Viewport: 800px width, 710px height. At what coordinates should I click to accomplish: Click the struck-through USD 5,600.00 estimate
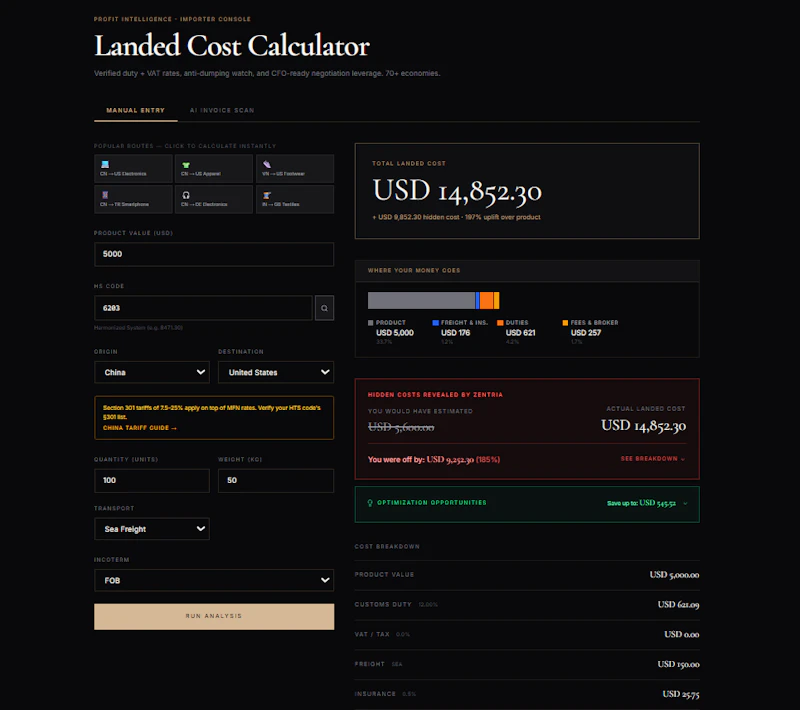point(401,427)
